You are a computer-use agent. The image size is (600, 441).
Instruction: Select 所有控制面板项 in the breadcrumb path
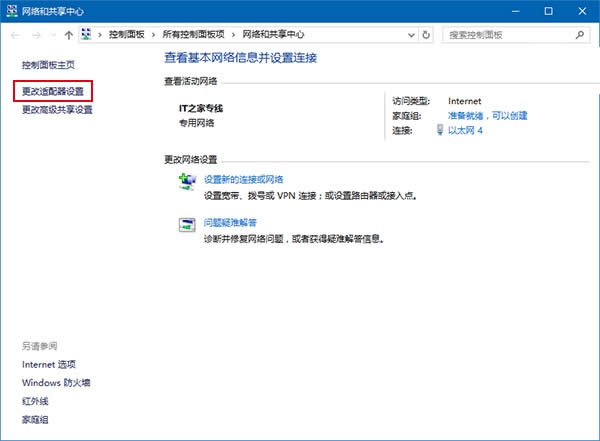pyautogui.click(x=192, y=35)
